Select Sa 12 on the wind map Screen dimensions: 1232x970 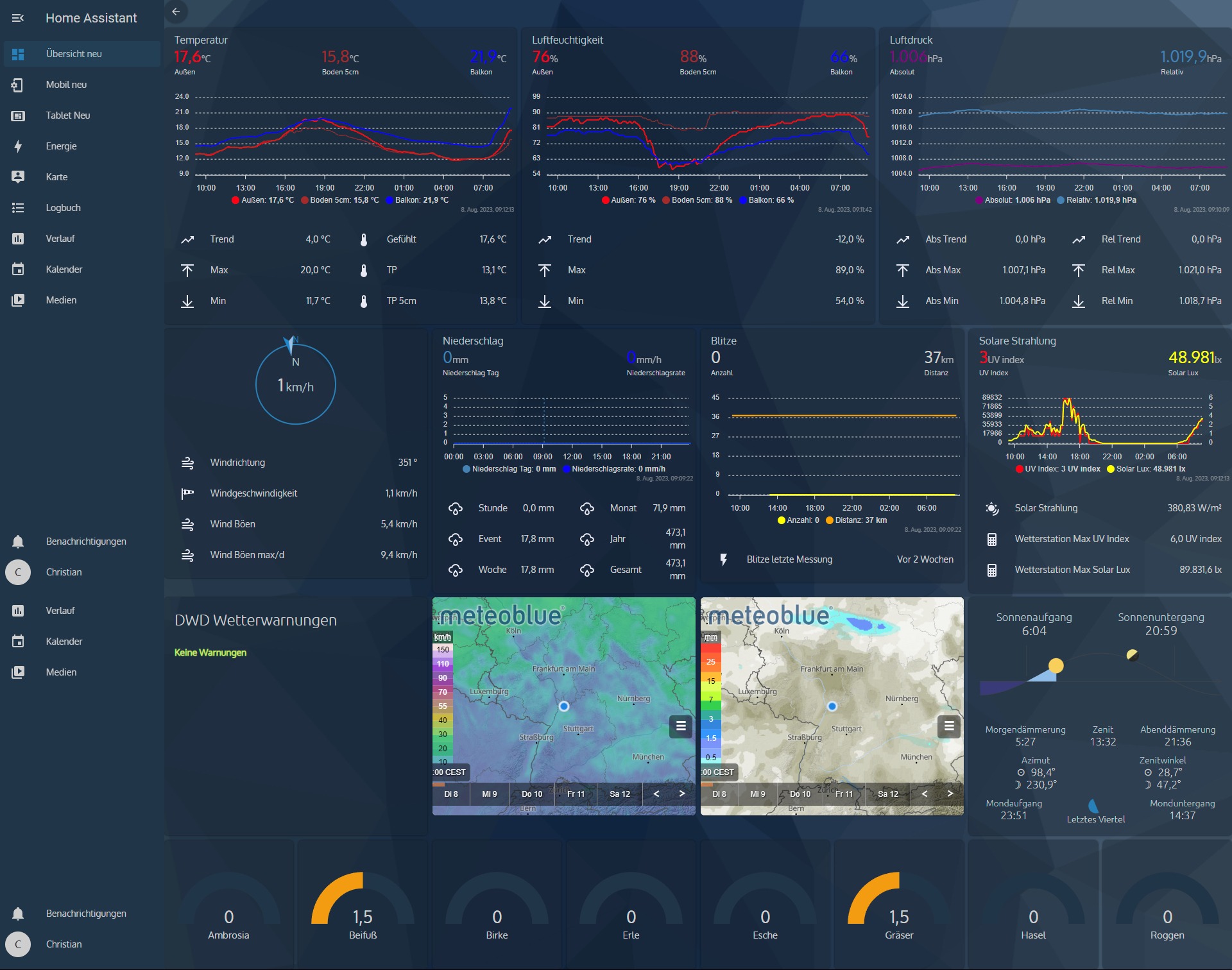coord(620,794)
